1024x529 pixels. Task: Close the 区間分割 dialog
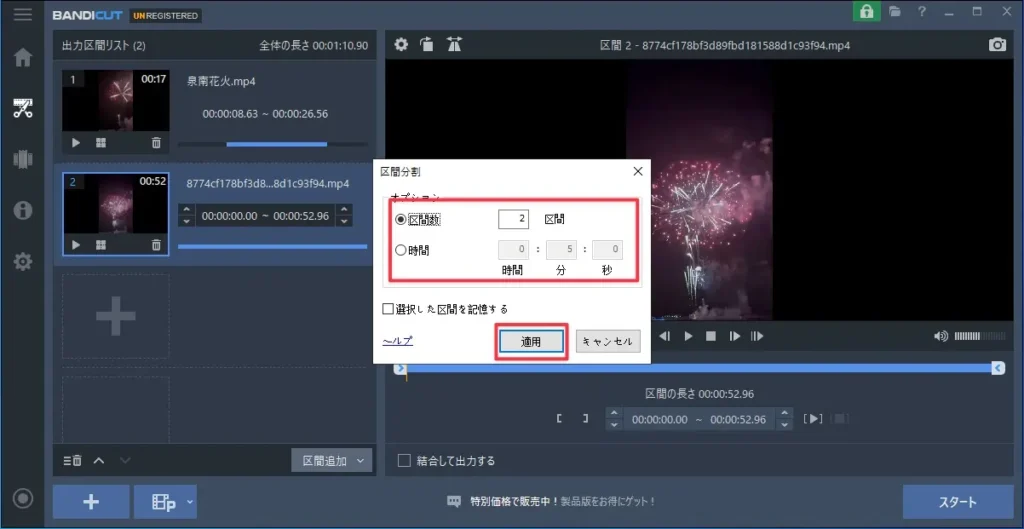point(638,172)
